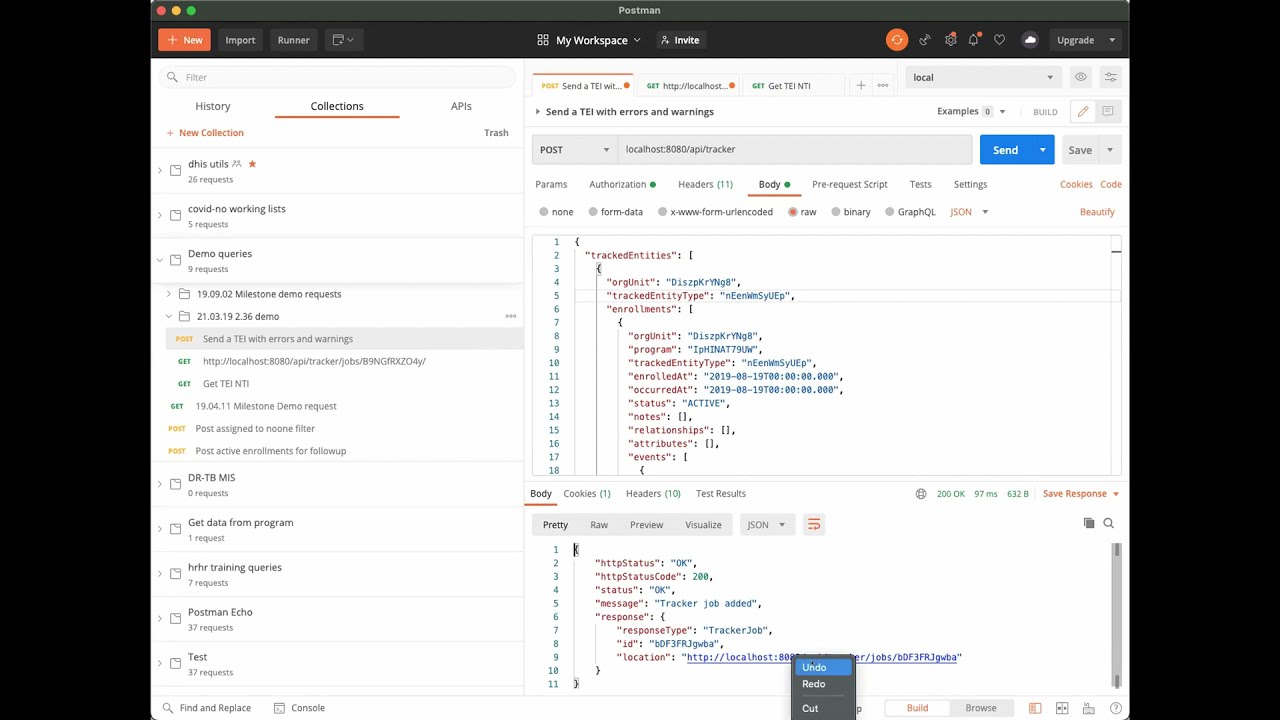Choose Undo from the context menu
The width and height of the screenshot is (1280, 720).
(821, 667)
